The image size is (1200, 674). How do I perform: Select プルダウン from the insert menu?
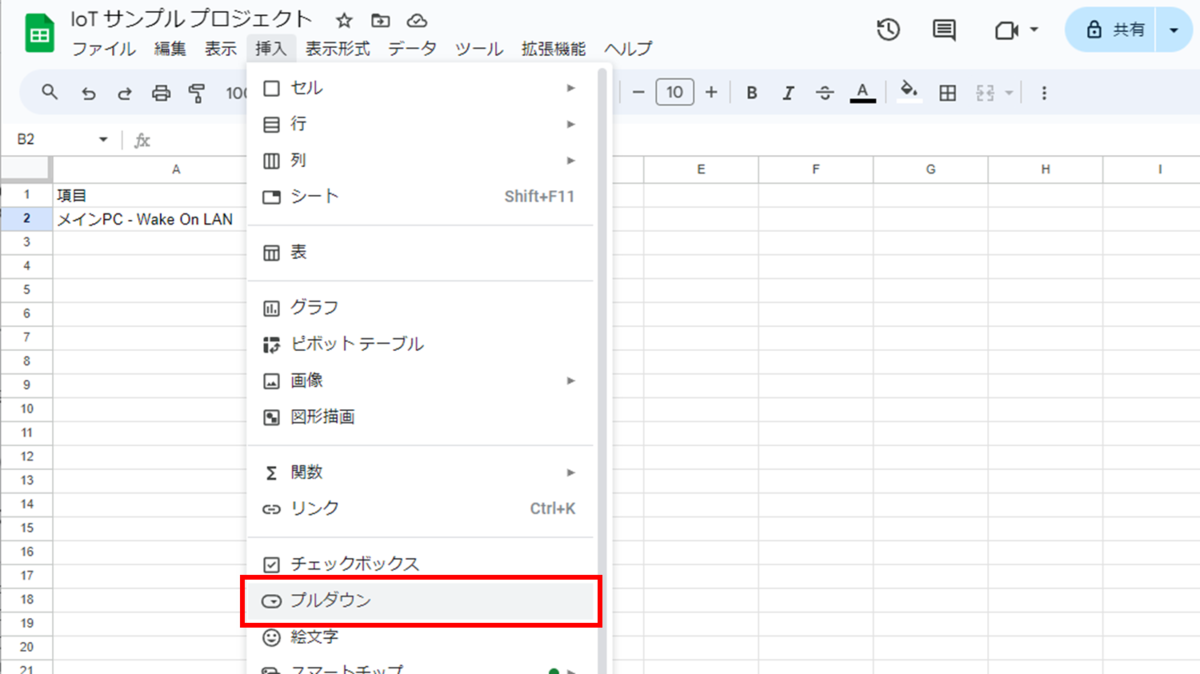421,600
